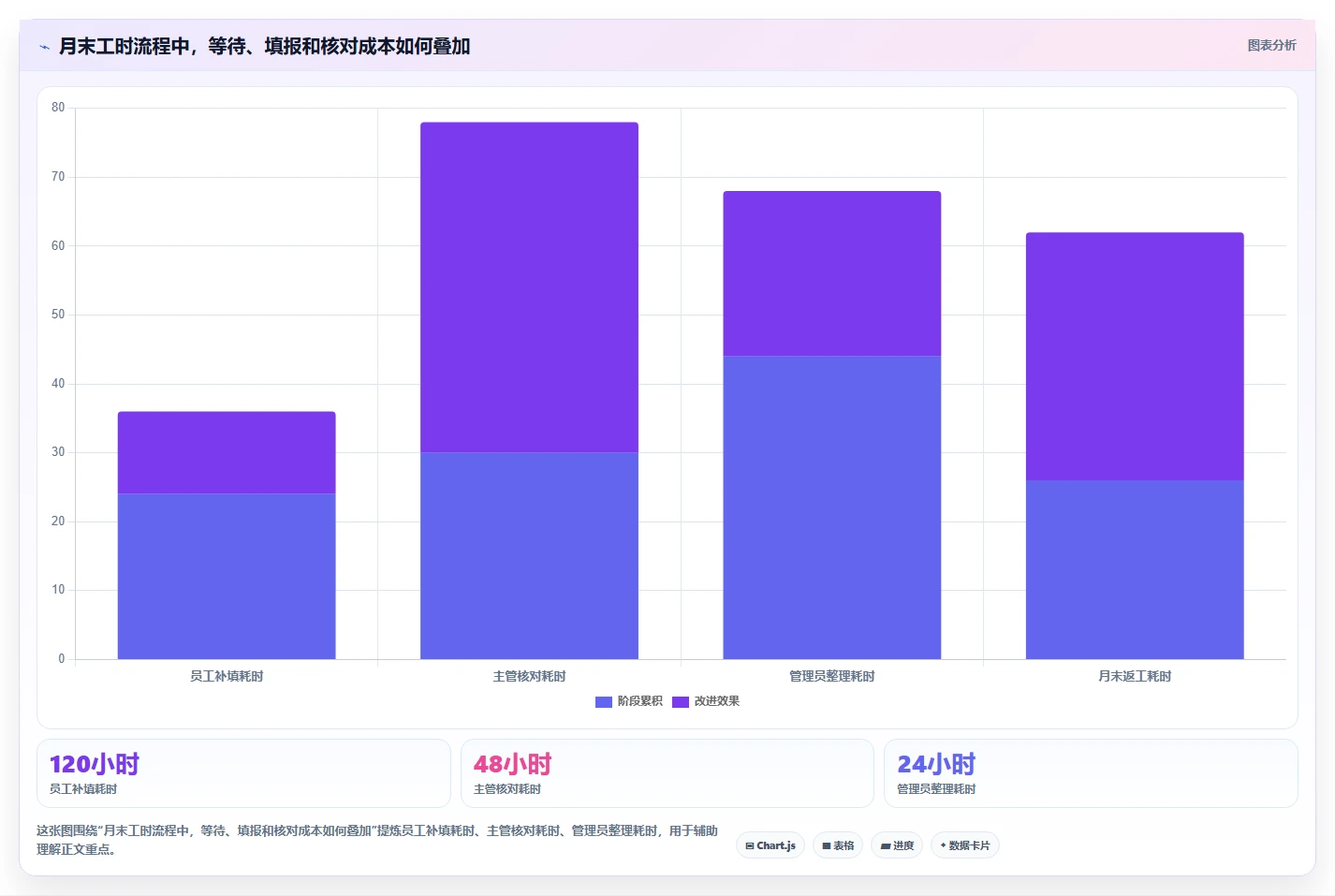Click the purple segment of 员工补填耗时 bar
The height and width of the screenshot is (896, 1335).
[227, 452]
